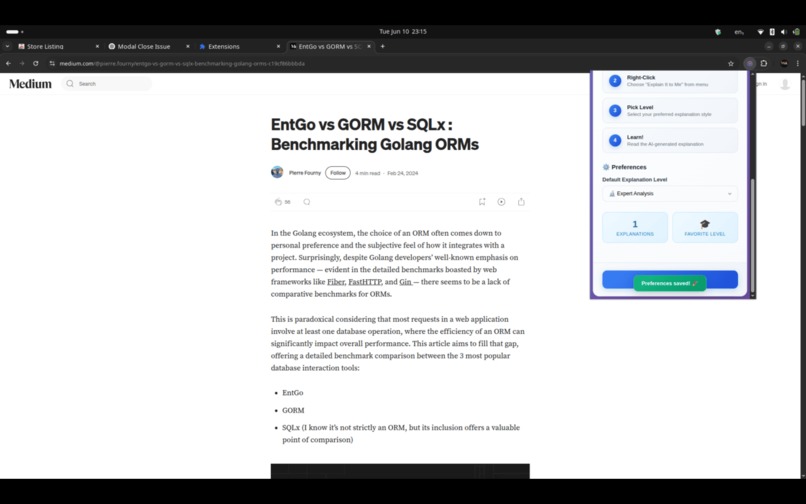Image resolution: width=806 pixels, height=504 pixels.
Task: Close the Modal Close Issue tab
Action: point(188,46)
